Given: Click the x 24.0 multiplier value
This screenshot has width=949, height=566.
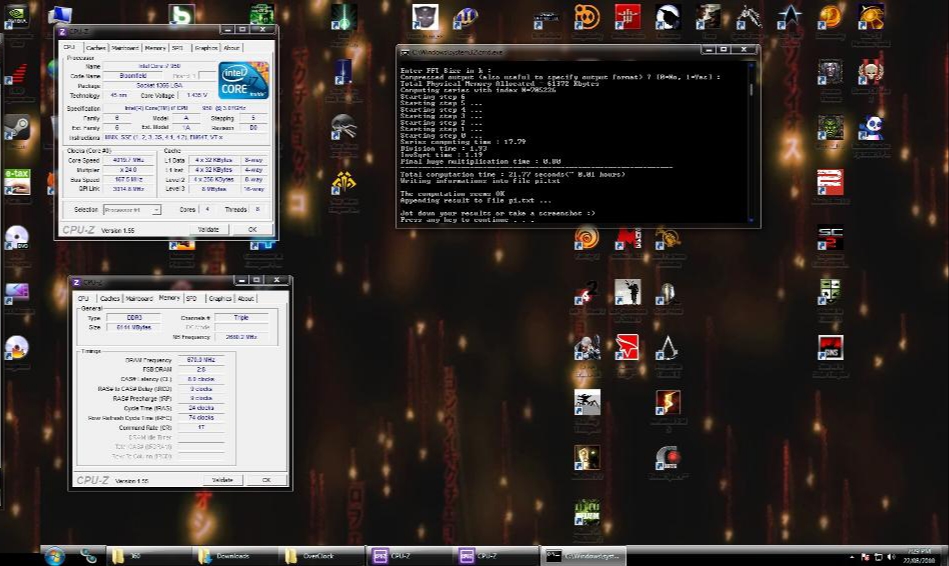Looking at the screenshot, I should pos(129,170).
